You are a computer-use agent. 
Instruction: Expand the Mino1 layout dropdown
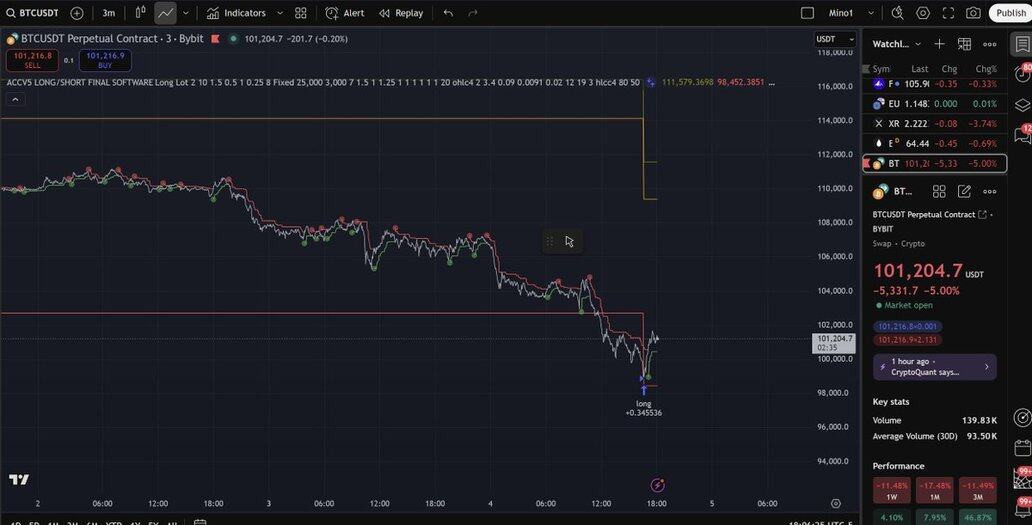pyautogui.click(x=872, y=13)
